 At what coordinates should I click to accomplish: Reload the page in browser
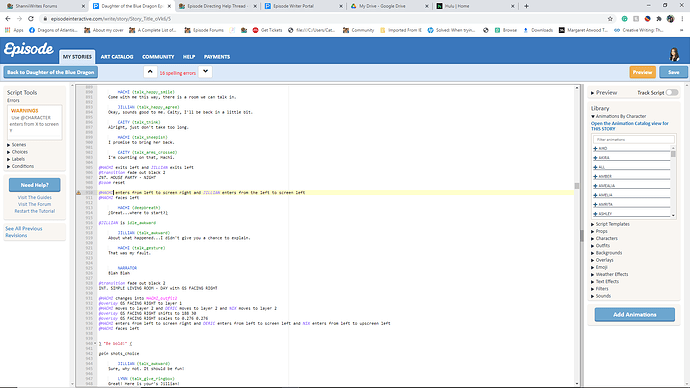coord(31,18)
